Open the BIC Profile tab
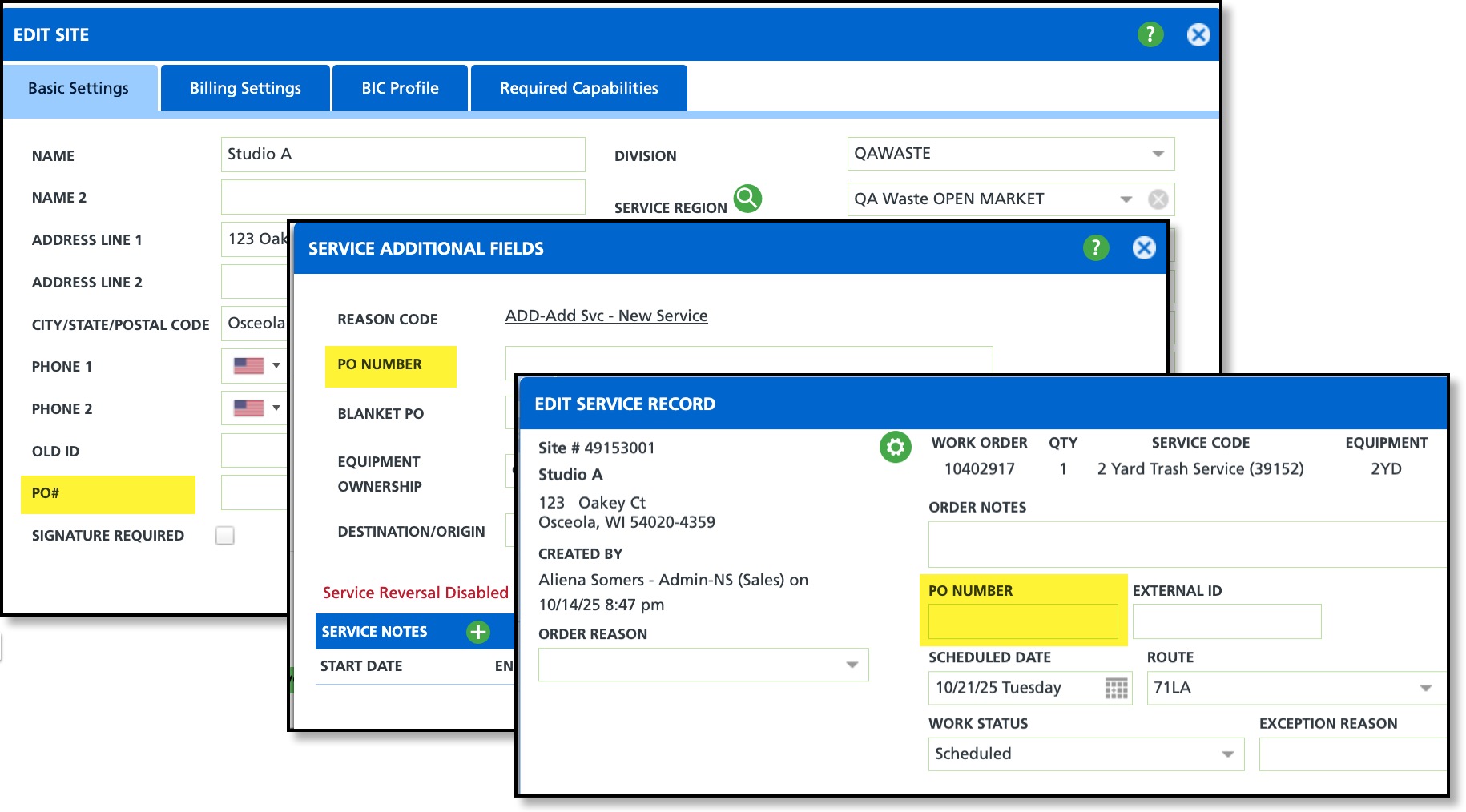 point(400,88)
